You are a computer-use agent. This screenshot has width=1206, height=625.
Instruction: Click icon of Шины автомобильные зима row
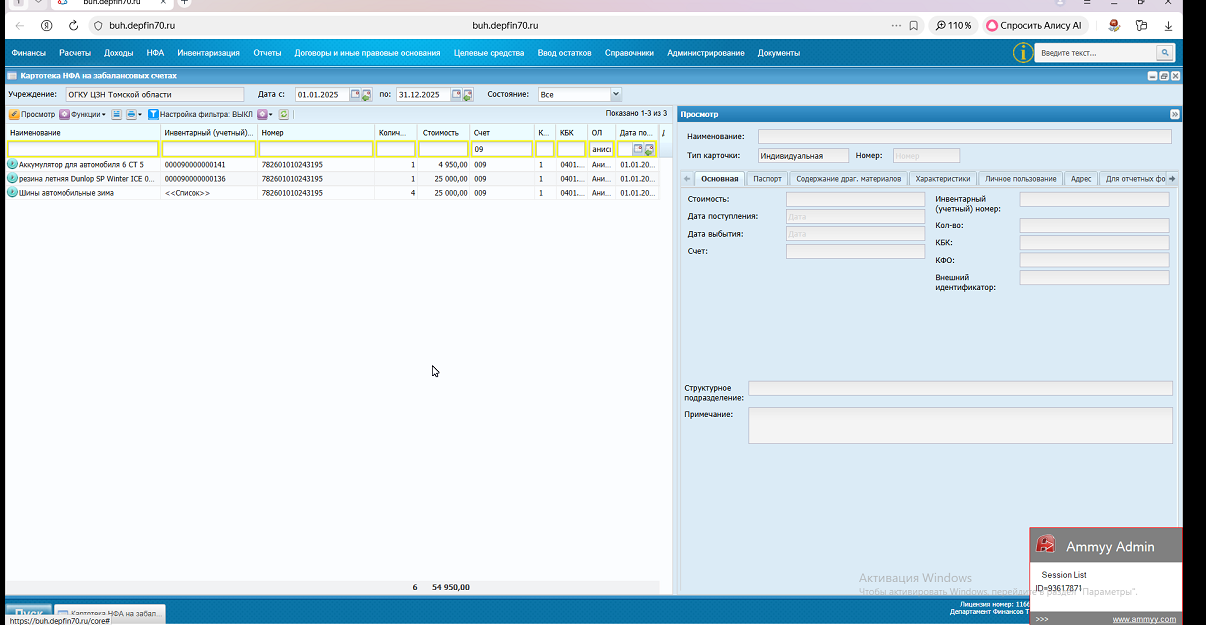coord(12,192)
